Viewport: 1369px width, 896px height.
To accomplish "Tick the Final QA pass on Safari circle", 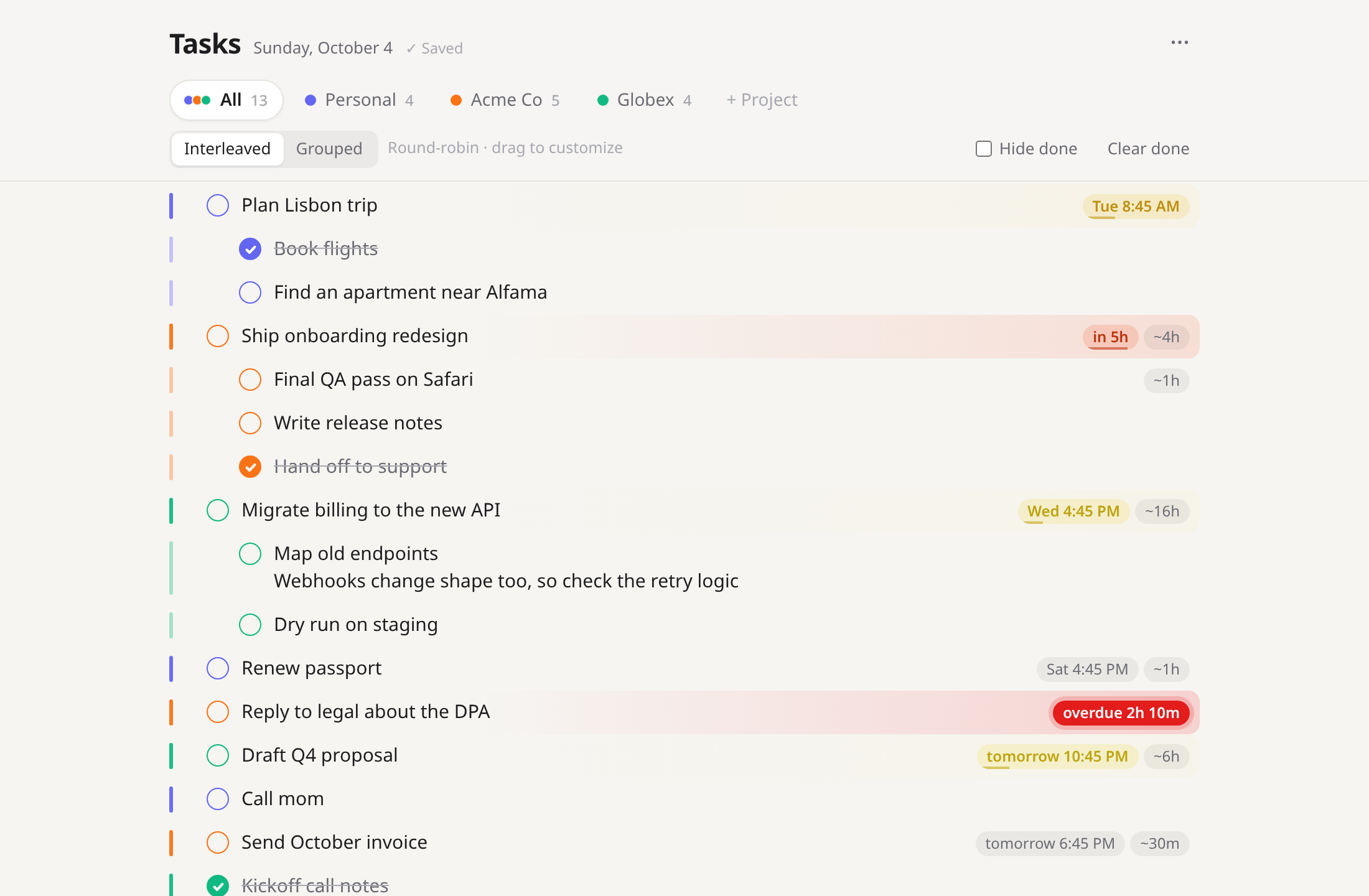I will coord(250,380).
